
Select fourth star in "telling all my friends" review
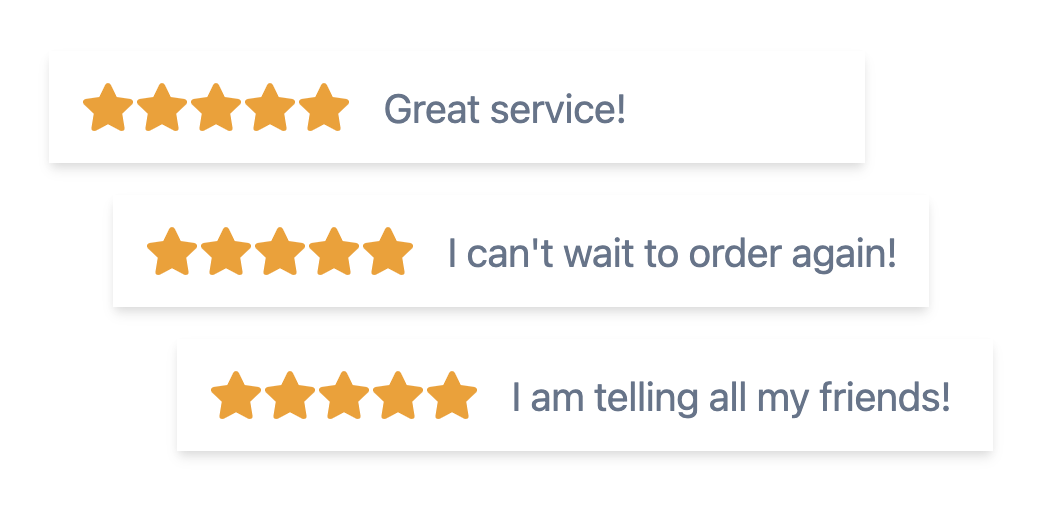click(x=398, y=396)
